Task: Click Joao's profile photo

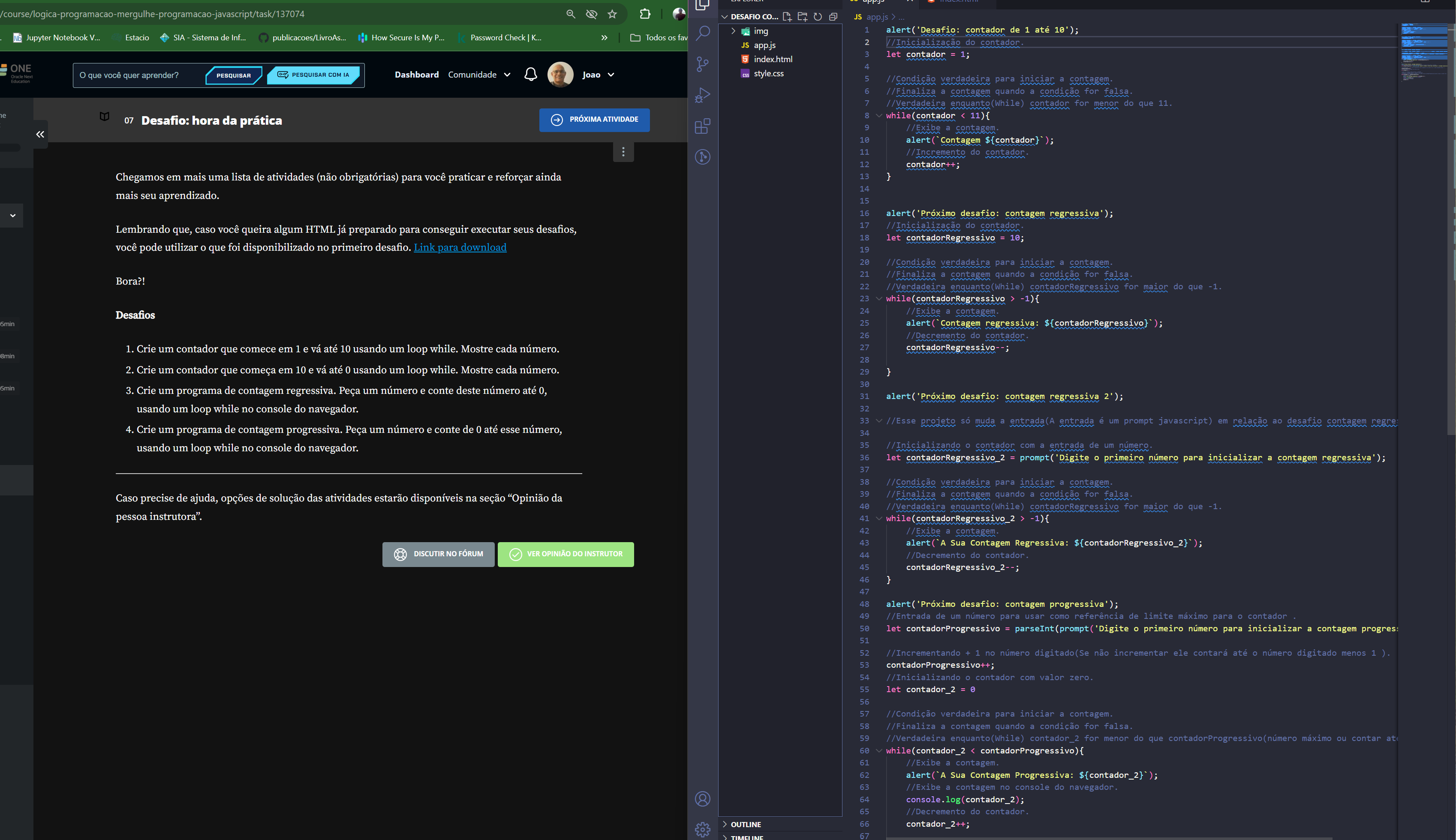Action: [x=560, y=75]
